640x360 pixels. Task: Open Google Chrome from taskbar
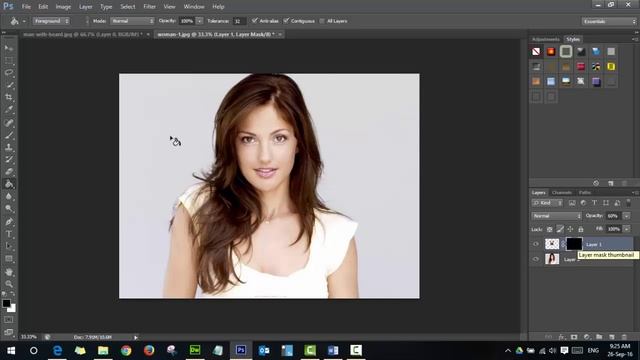[126, 350]
